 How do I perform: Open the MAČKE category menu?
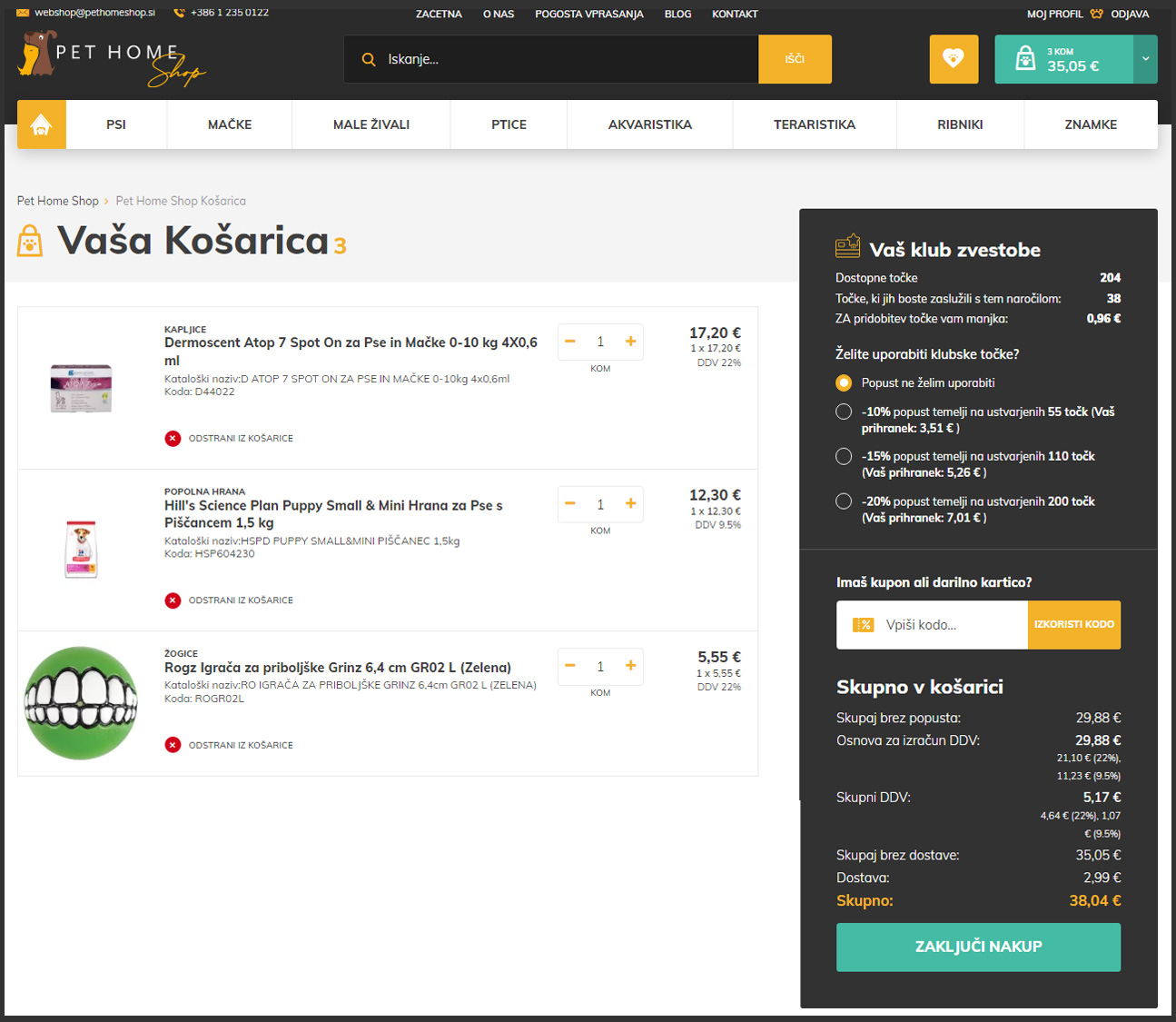(x=230, y=124)
